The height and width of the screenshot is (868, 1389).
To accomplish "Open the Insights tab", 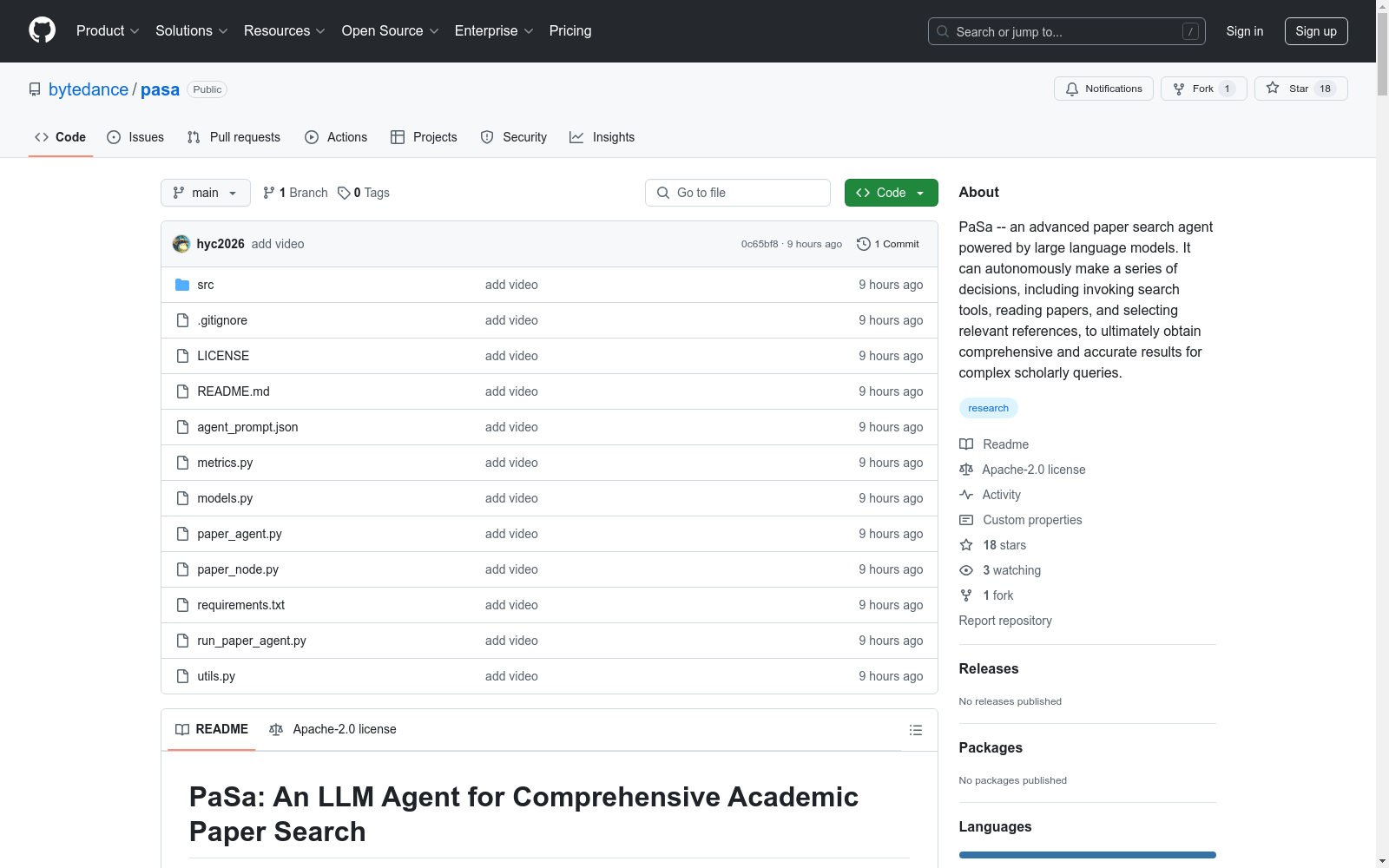I will tap(602, 137).
